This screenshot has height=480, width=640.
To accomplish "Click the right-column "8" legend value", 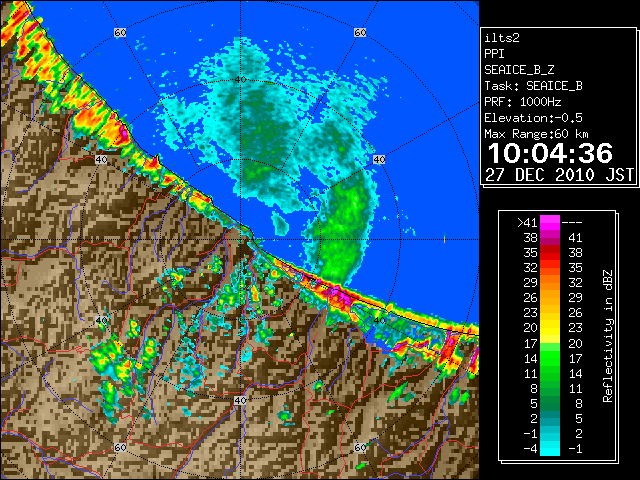I will (x=578, y=403).
